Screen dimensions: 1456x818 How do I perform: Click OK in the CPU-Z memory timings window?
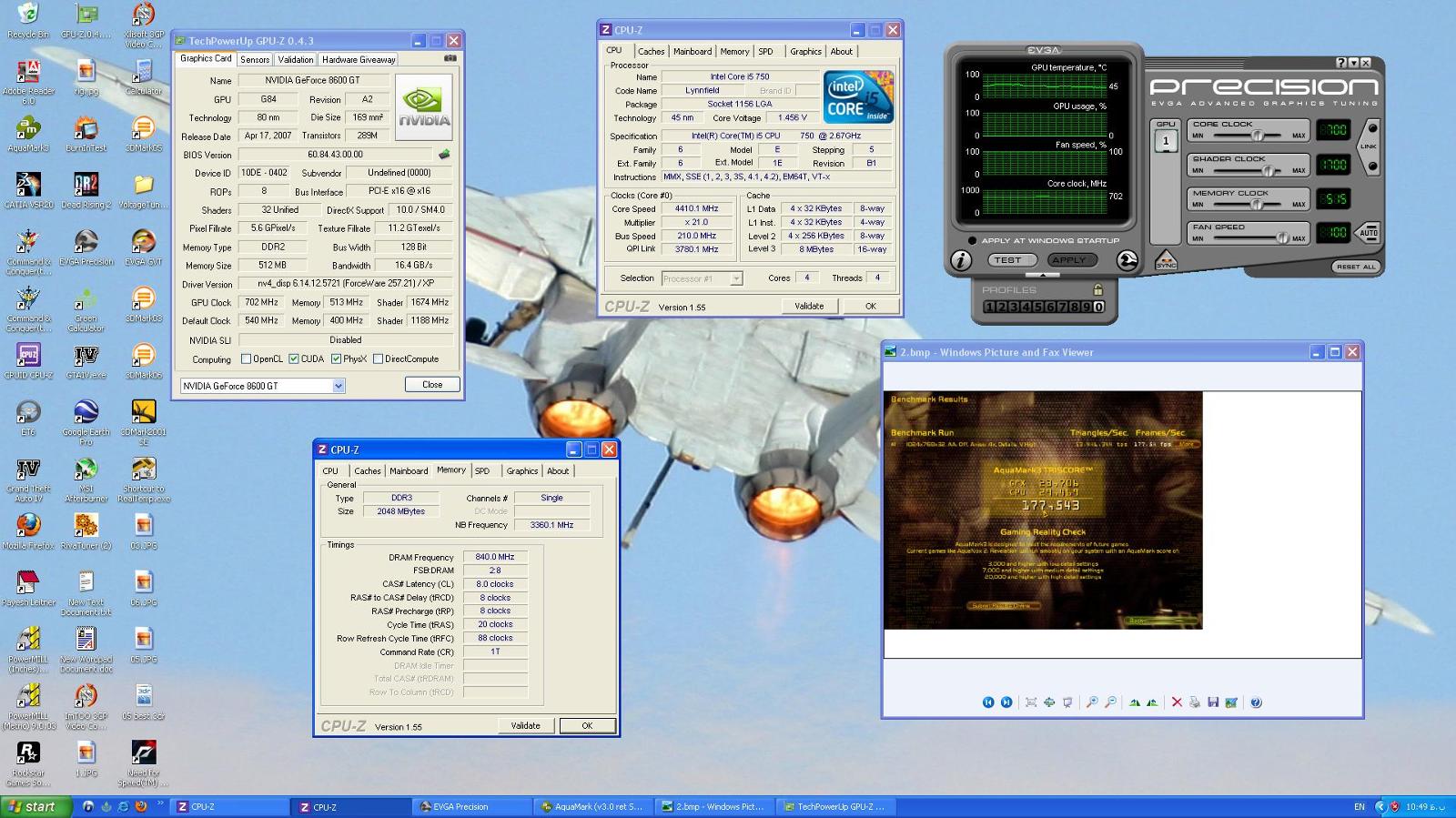(x=587, y=725)
